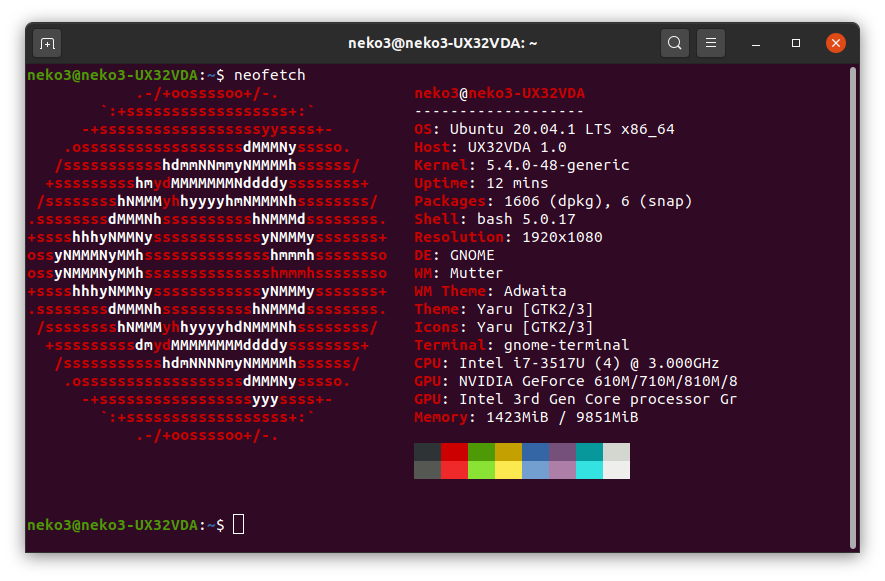Maximize the terminal window
This screenshot has width=885, height=581.
[x=796, y=43]
